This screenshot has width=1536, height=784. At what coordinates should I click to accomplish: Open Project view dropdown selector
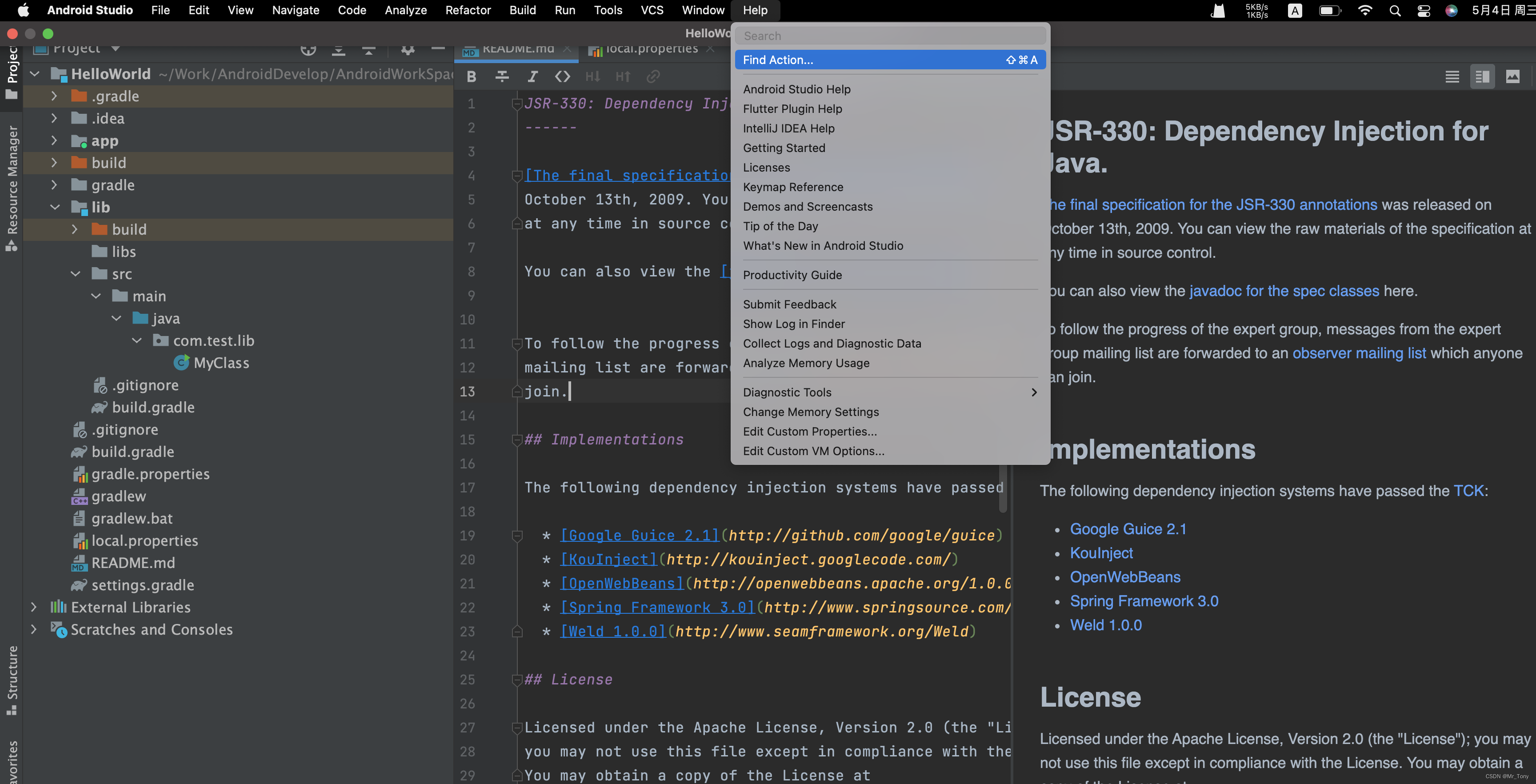(x=77, y=49)
